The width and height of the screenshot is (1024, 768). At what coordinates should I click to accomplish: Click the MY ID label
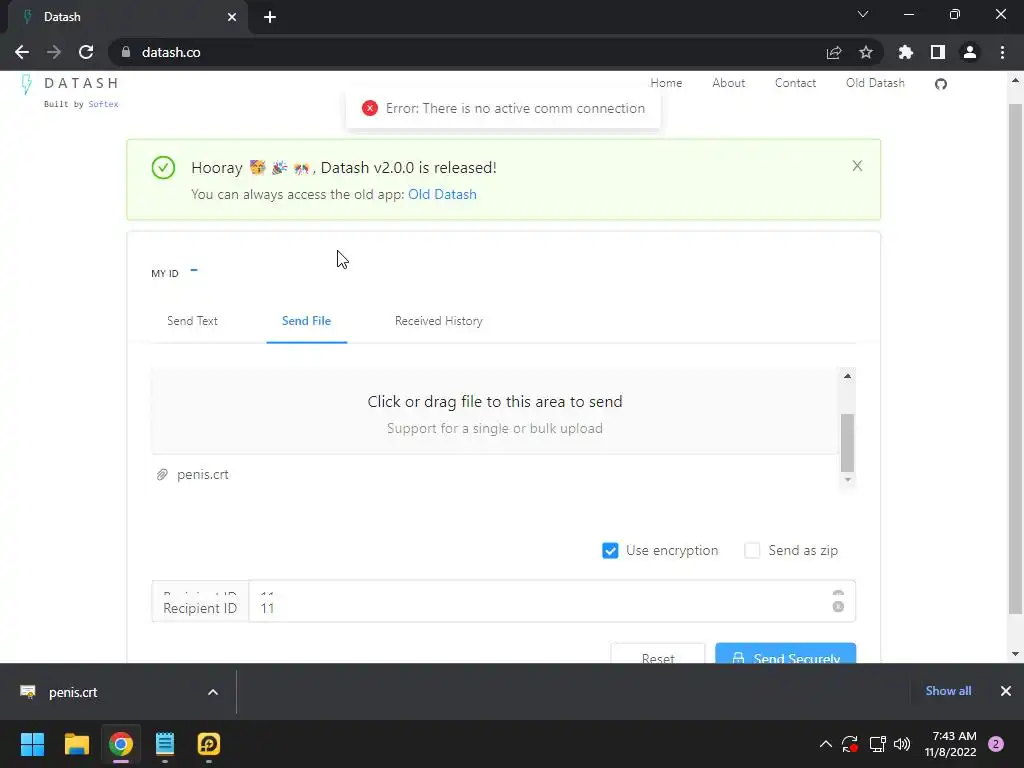pyautogui.click(x=165, y=274)
